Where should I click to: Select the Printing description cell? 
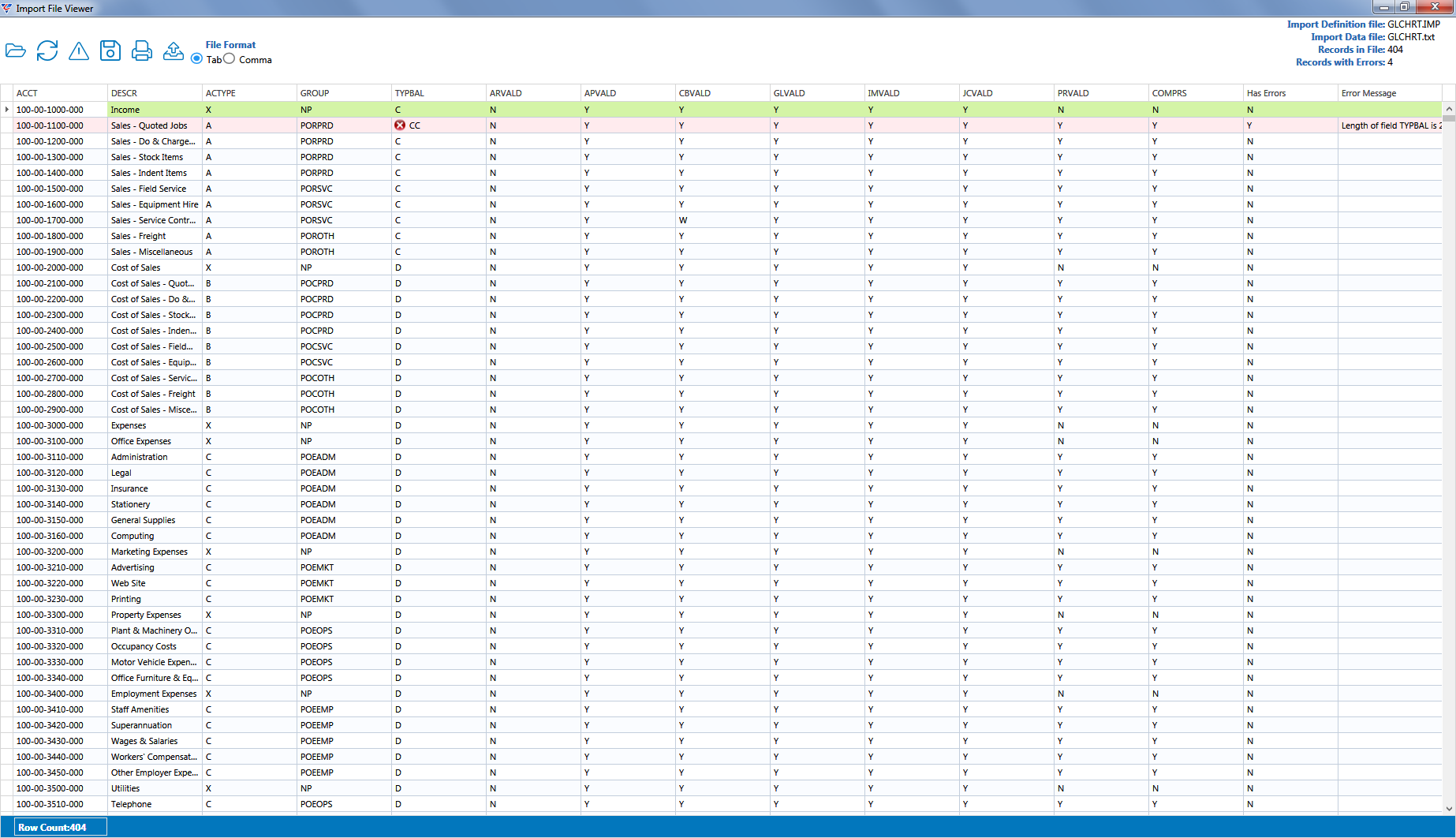pyautogui.click(x=155, y=599)
